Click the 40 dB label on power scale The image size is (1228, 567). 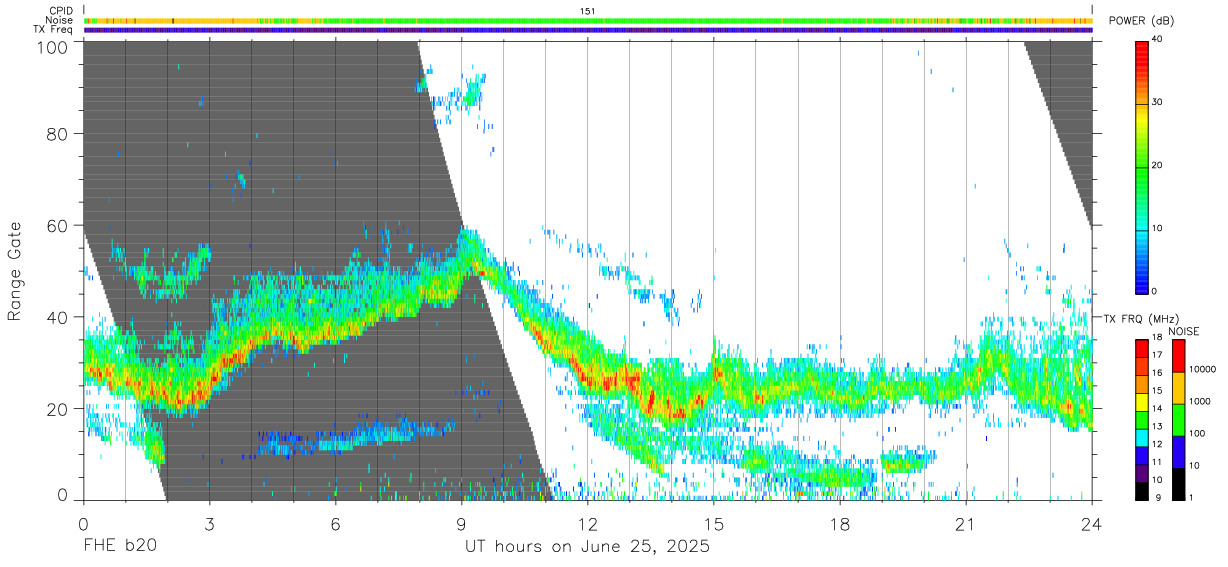pos(1158,40)
